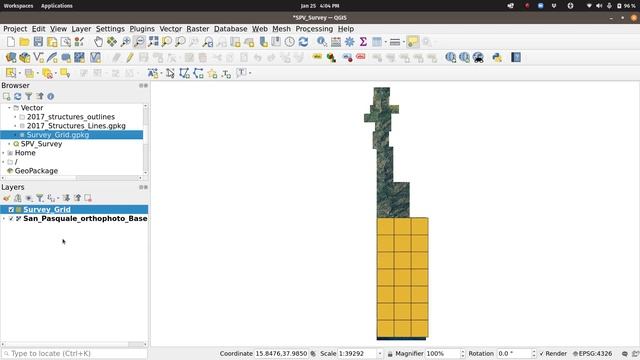Select GeoPackage entry in Browser

(x=36, y=171)
